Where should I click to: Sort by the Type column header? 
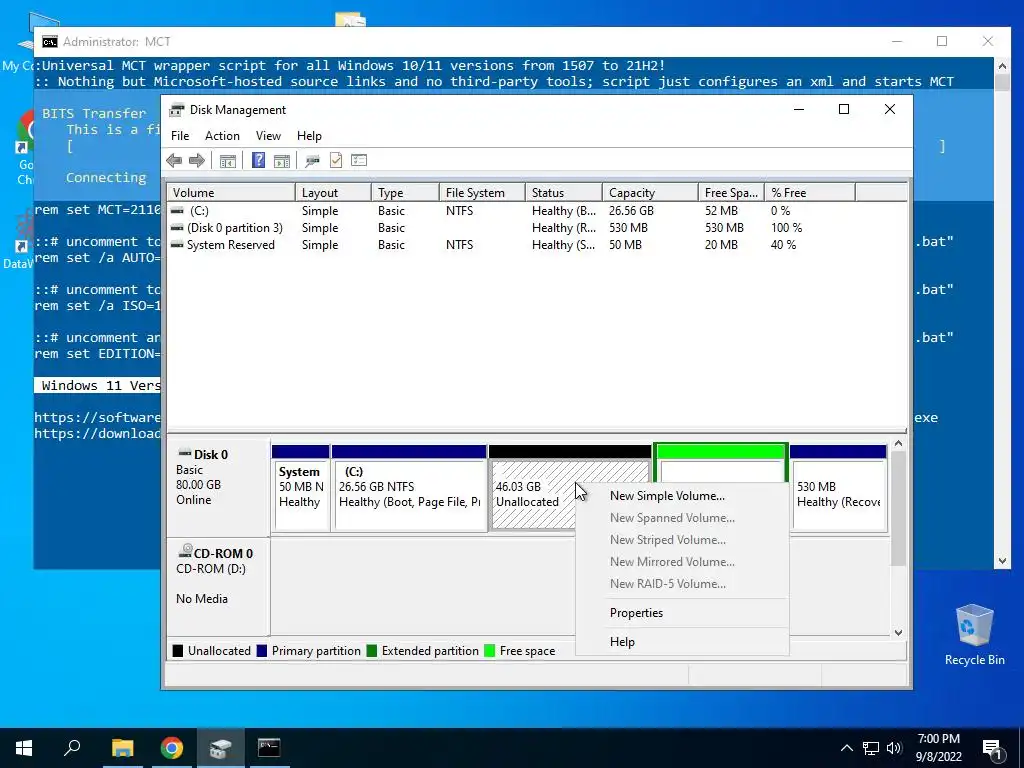tap(405, 193)
